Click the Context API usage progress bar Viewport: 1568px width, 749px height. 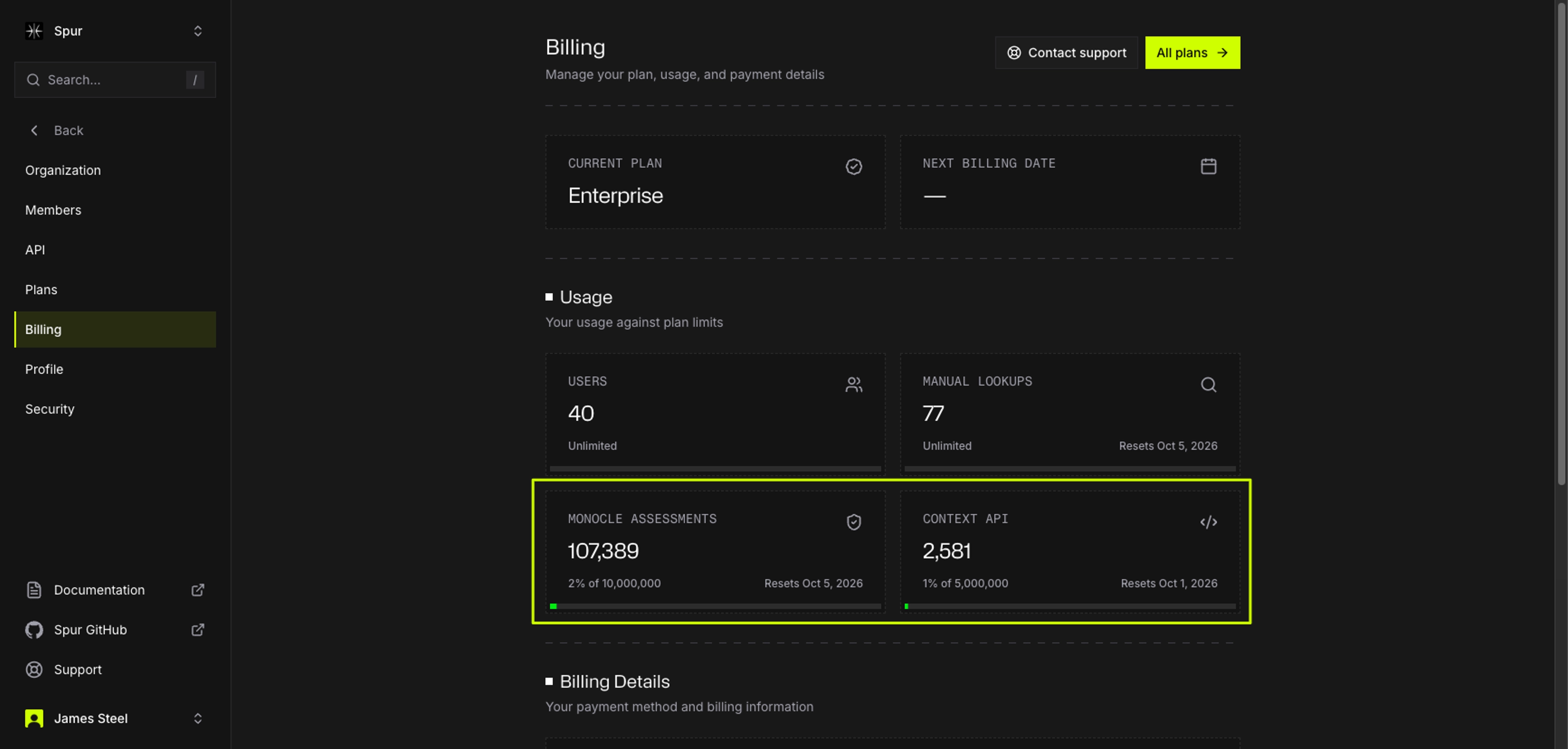tap(1069, 606)
